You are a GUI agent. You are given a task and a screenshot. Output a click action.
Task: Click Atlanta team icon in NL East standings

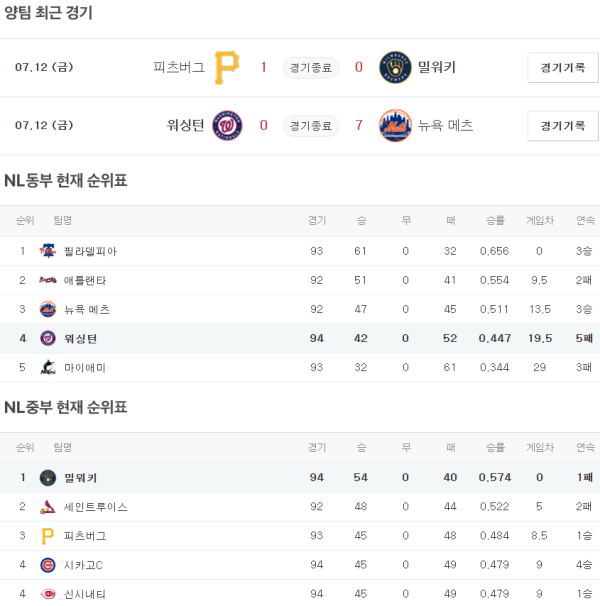[x=48, y=280]
